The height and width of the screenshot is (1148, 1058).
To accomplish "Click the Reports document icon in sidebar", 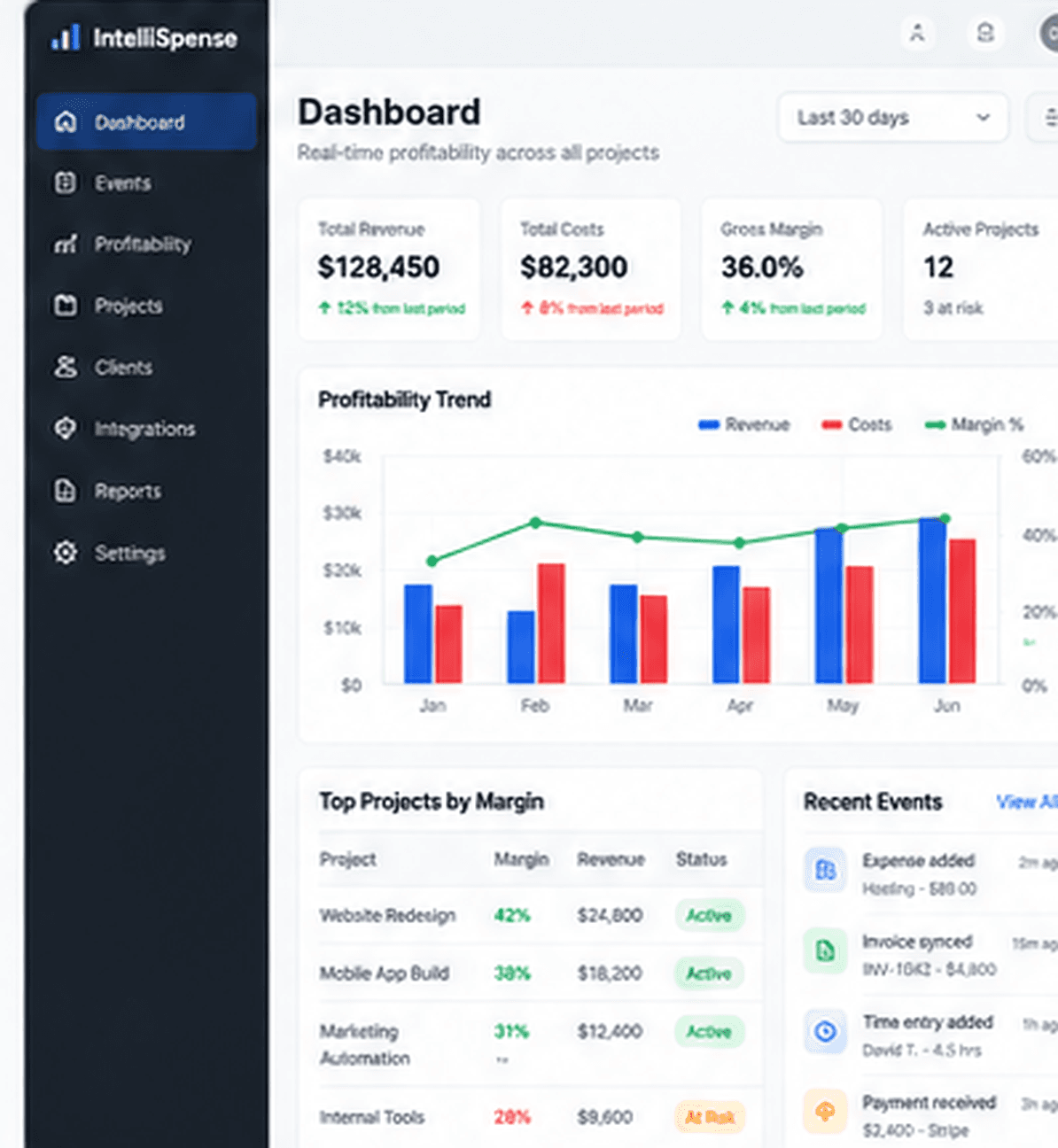I will [x=66, y=490].
